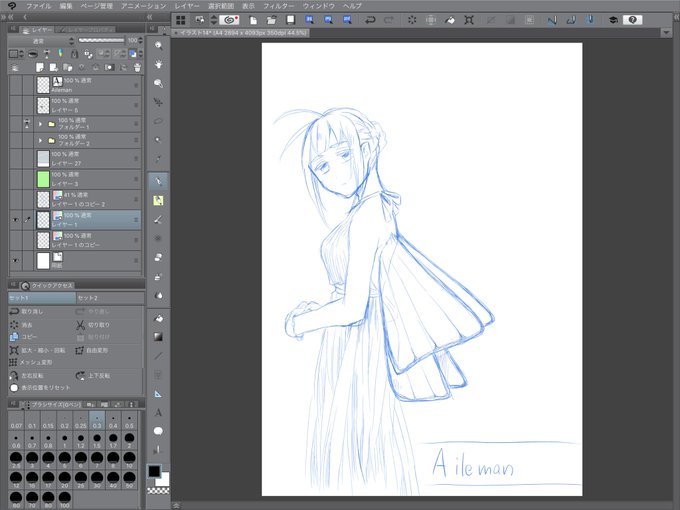Expand フォルダー 1 folder

point(41,124)
